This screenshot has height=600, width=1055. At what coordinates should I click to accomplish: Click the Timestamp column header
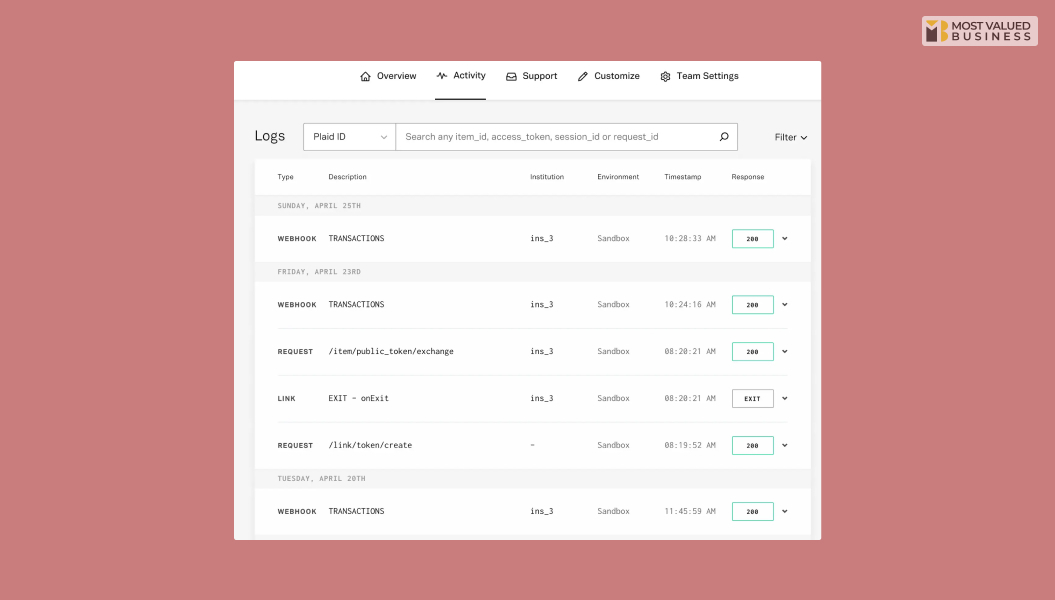(682, 177)
